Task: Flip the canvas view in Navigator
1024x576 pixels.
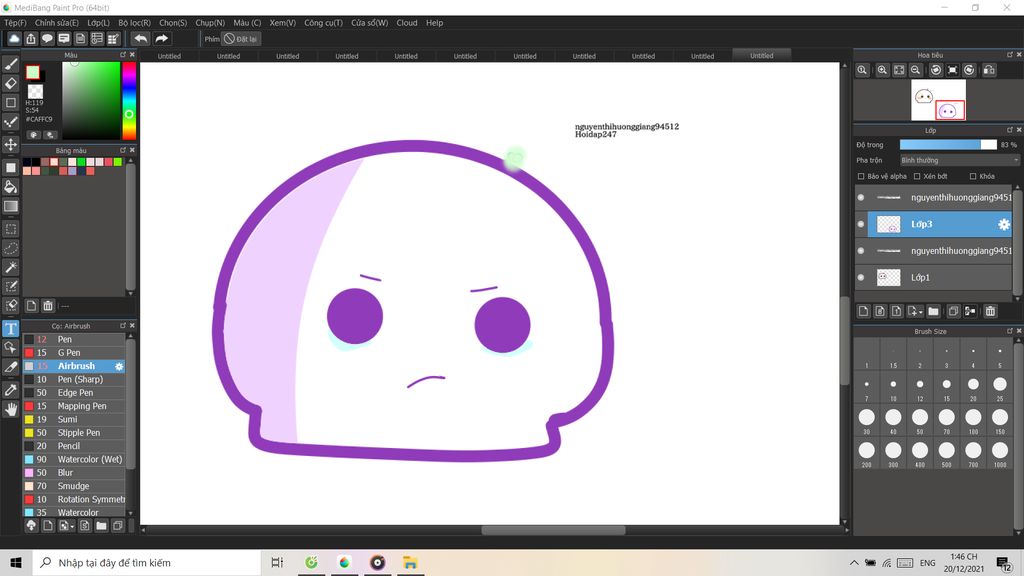Action: click(989, 70)
